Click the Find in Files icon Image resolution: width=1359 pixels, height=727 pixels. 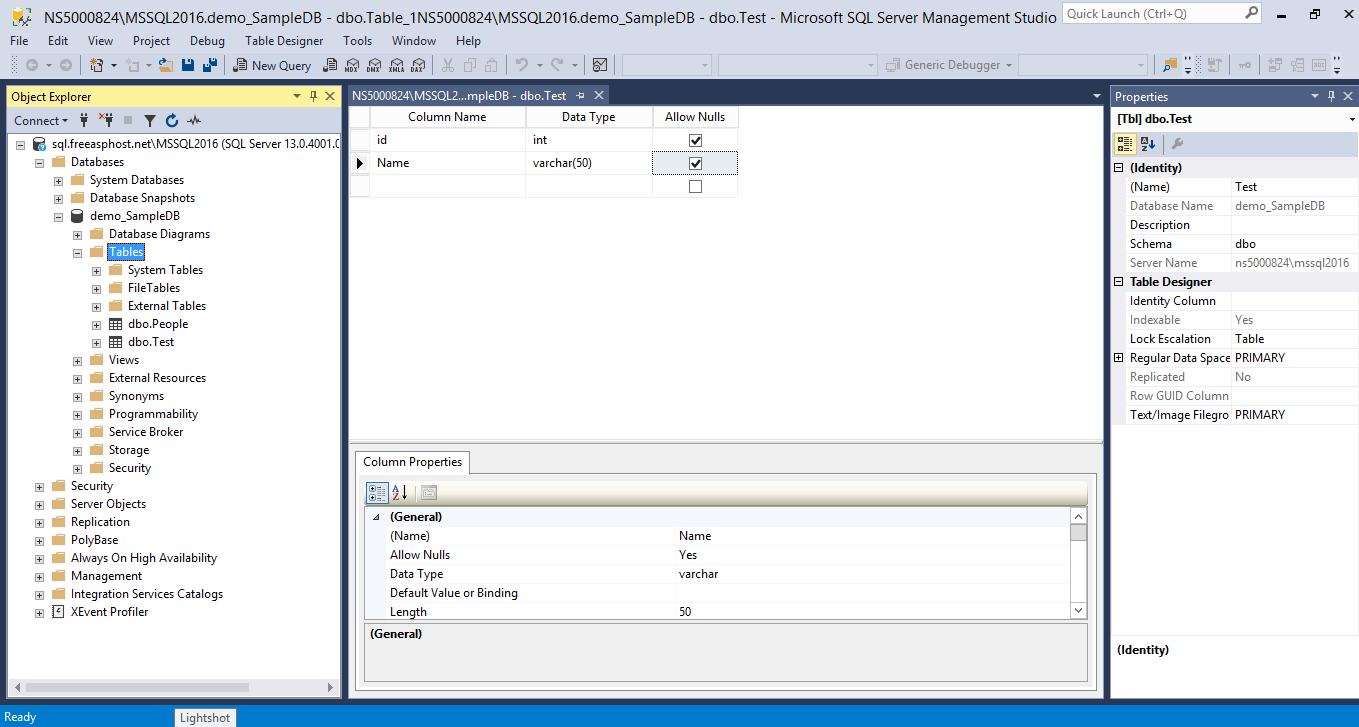coord(1169,65)
